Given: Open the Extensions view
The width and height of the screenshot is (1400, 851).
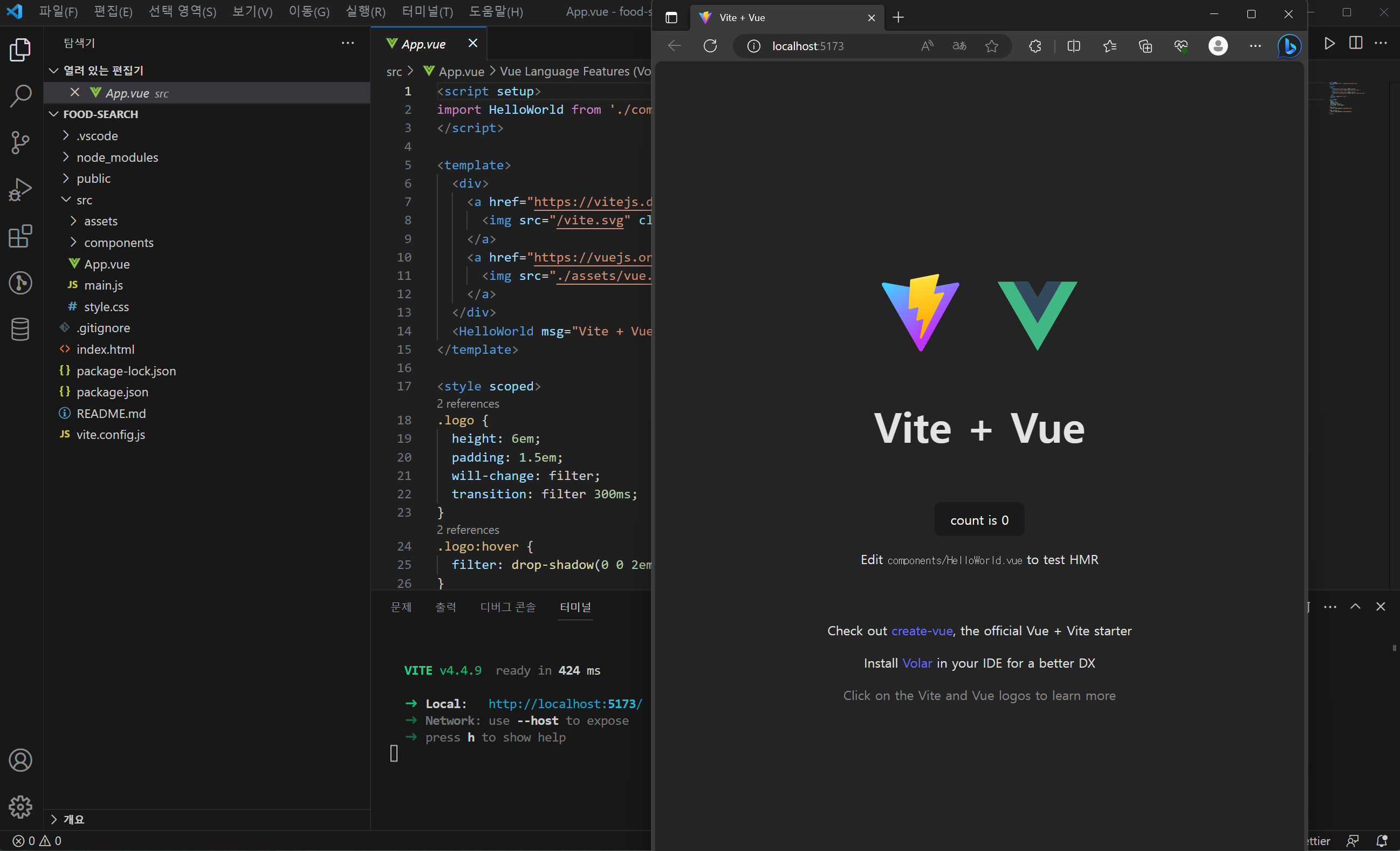Looking at the screenshot, I should 20,236.
